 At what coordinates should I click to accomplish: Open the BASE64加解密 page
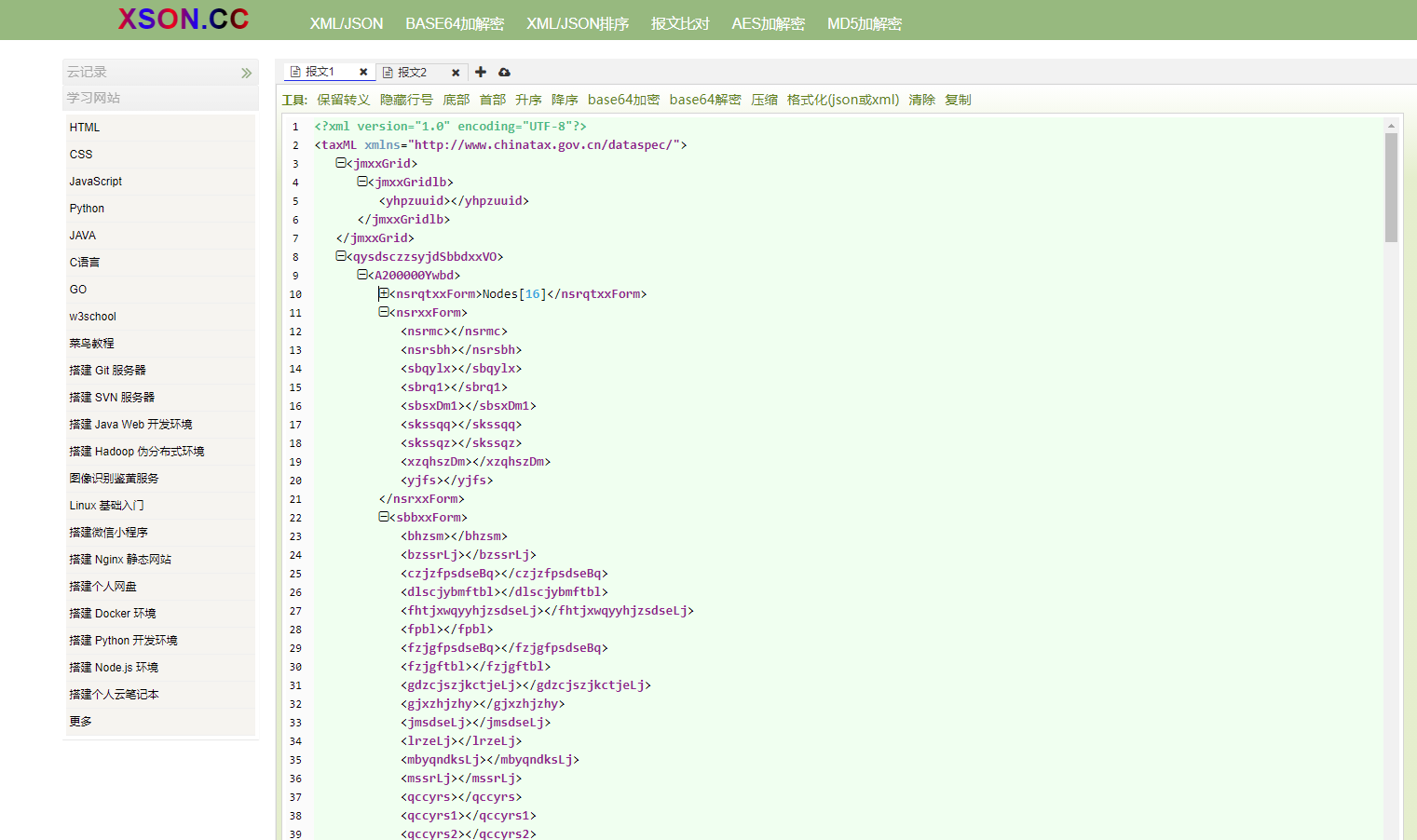455,23
